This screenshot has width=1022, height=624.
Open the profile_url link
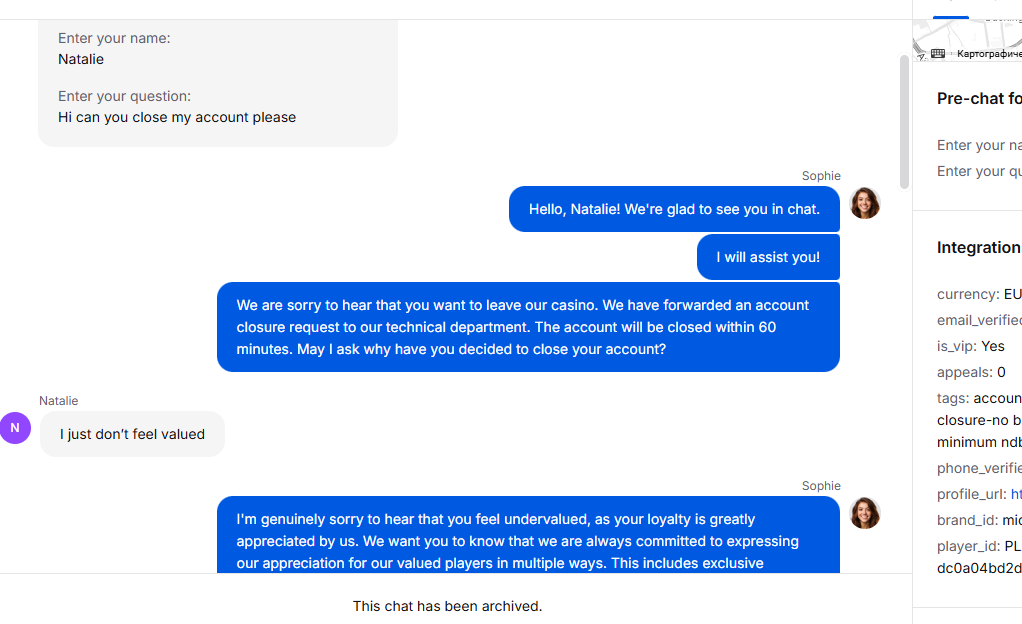click(x=1016, y=494)
